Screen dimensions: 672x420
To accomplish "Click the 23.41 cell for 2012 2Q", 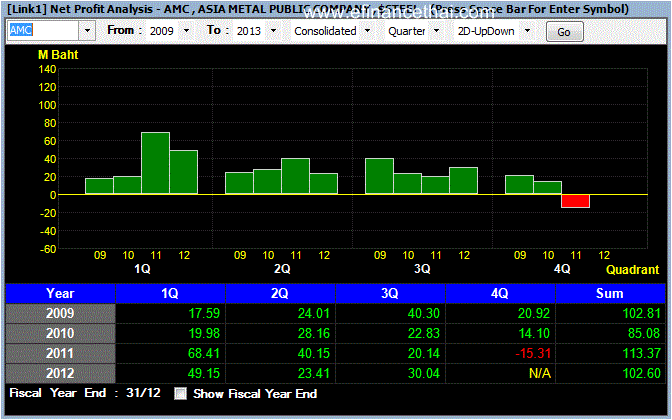I will tap(280, 373).
